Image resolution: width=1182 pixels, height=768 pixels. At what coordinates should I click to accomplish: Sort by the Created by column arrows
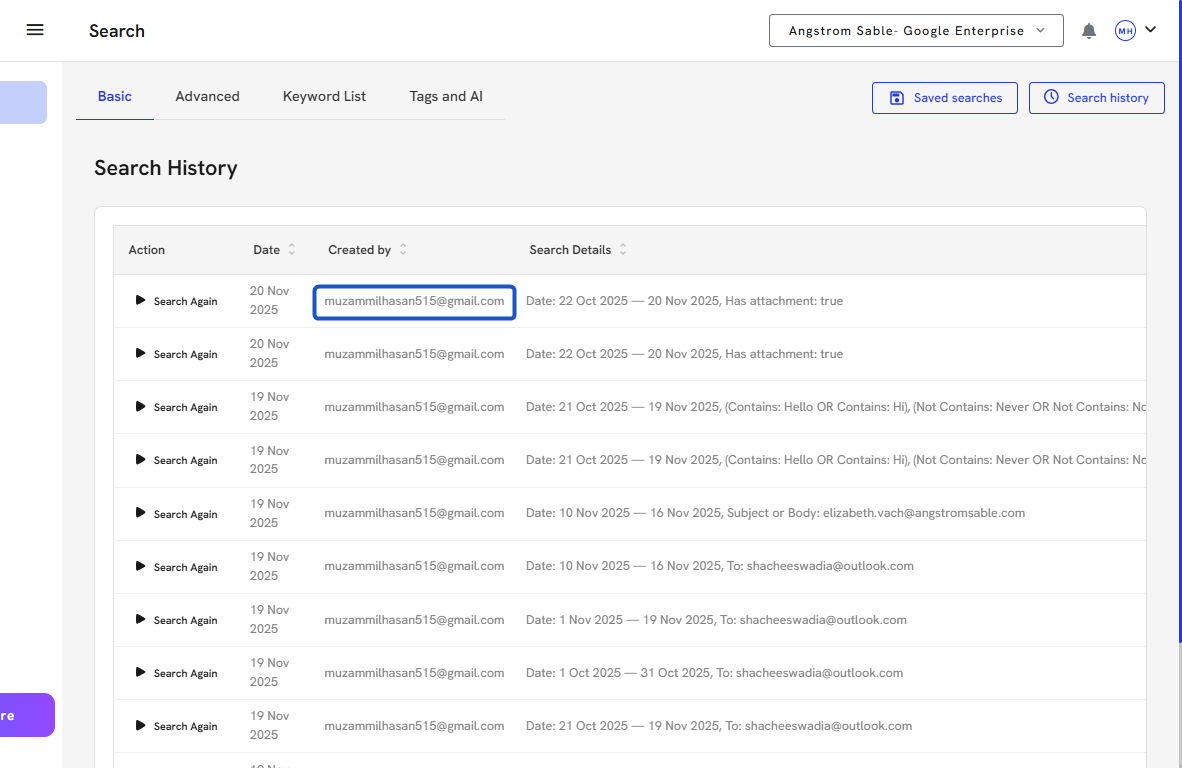pos(403,250)
